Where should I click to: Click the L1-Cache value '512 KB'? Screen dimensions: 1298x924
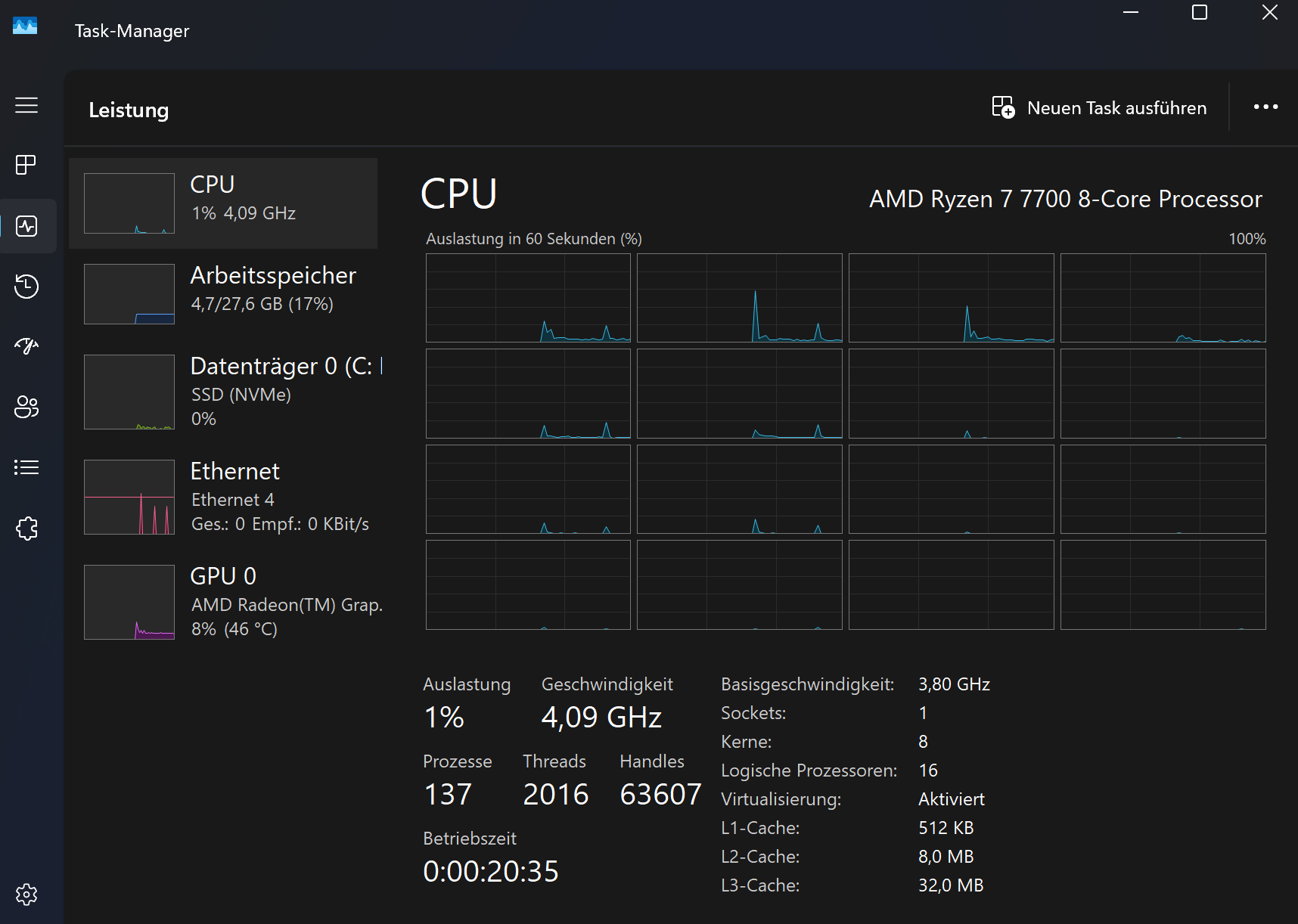(x=946, y=828)
